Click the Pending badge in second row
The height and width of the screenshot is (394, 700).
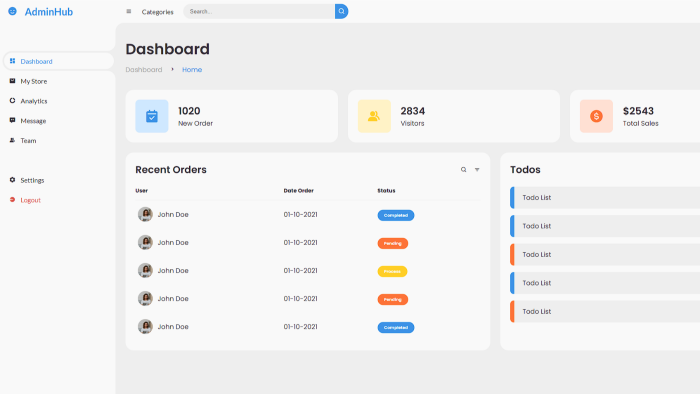393,243
